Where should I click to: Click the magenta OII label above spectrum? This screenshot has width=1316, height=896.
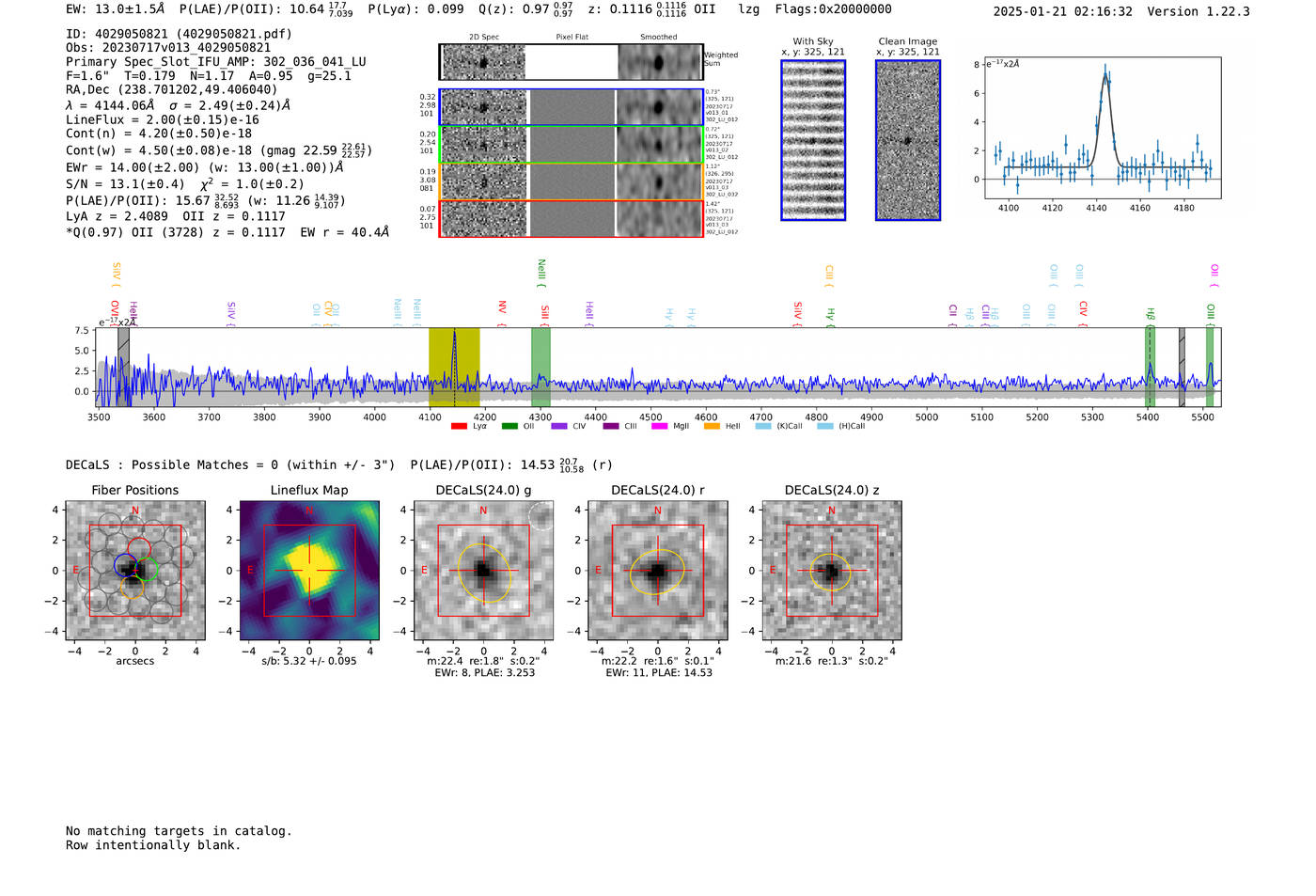[x=1214, y=275]
